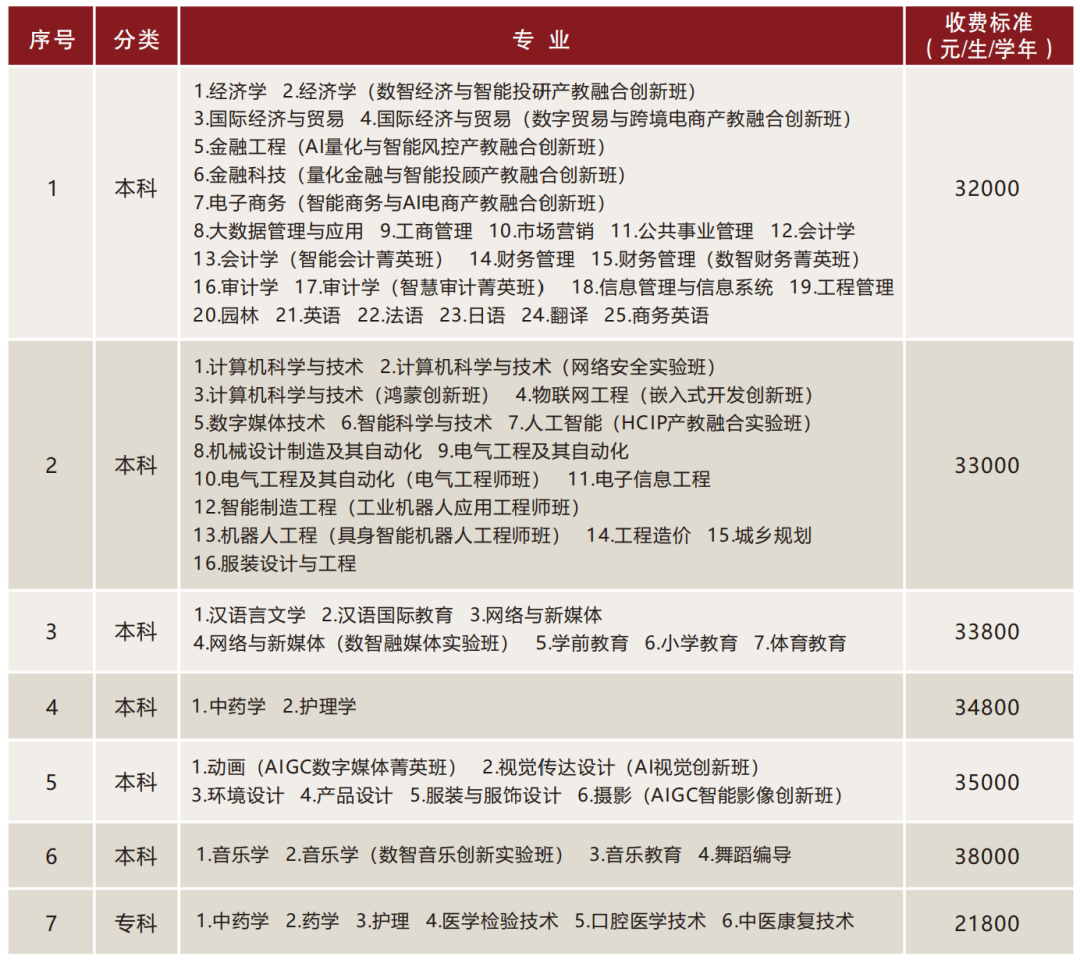Click major 14.工程造价
Image resolution: width=1080 pixels, height=960 pixels.
[x=638, y=536]
